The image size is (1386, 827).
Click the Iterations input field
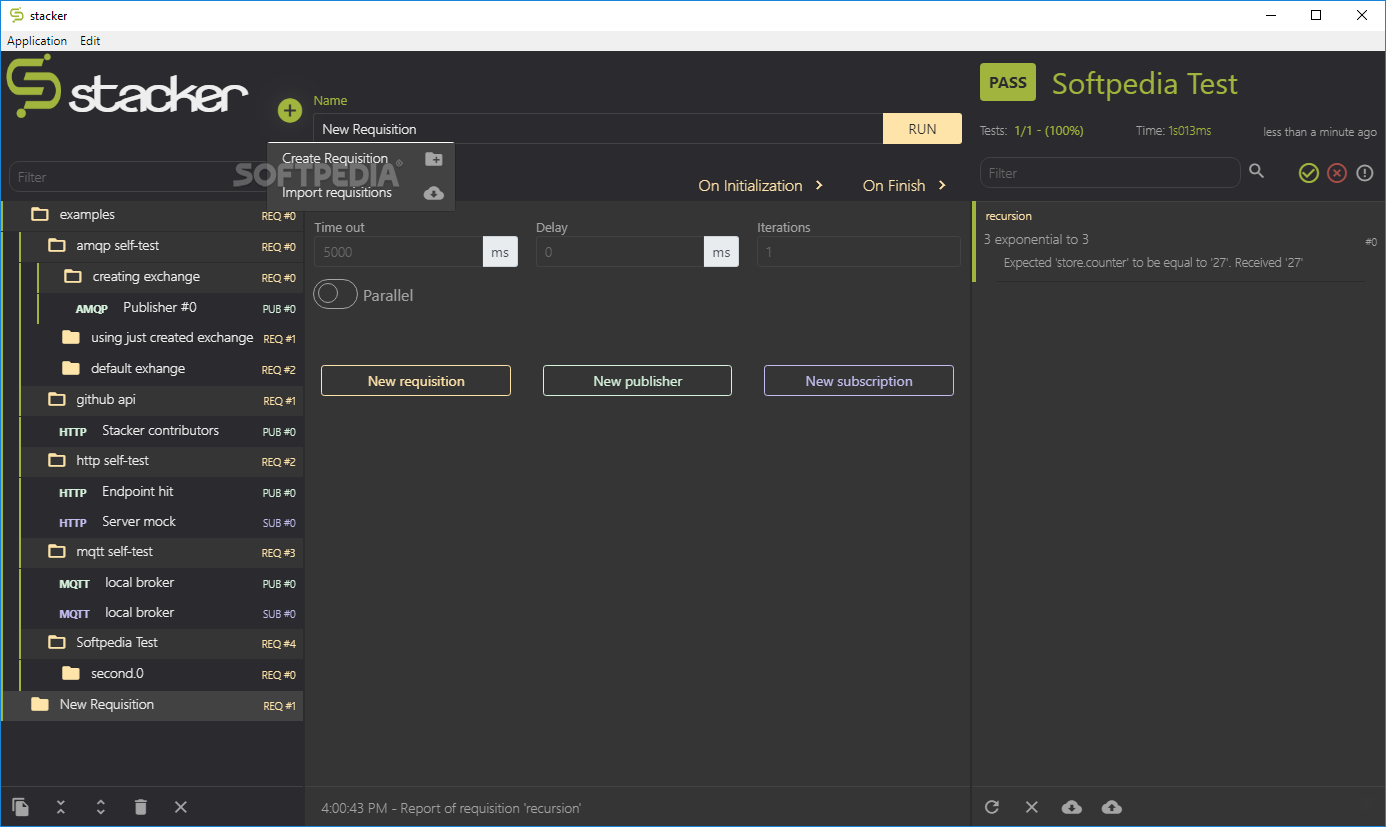859,252
